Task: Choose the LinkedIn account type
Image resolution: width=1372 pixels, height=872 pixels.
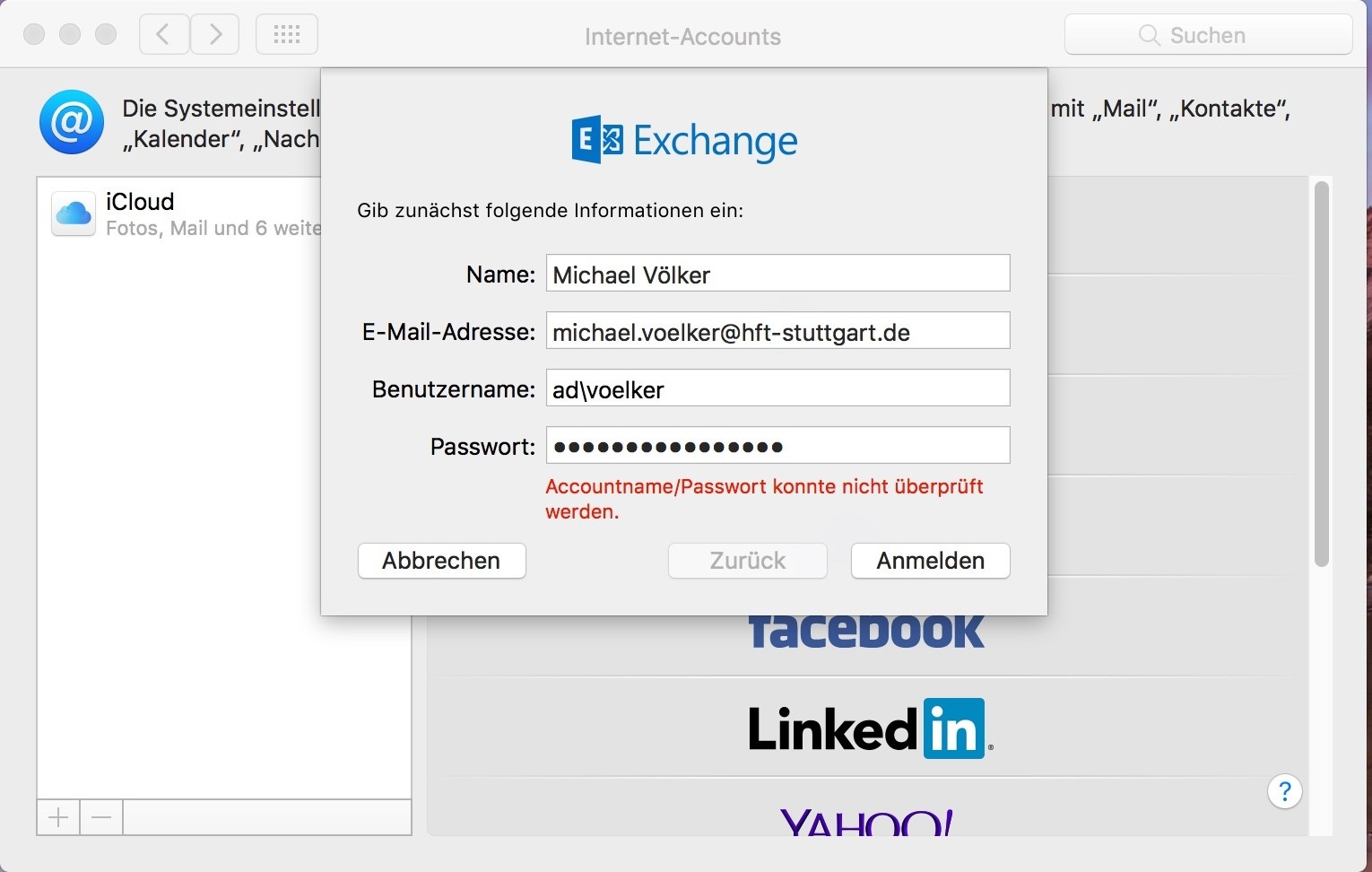Action: (868, 728)
